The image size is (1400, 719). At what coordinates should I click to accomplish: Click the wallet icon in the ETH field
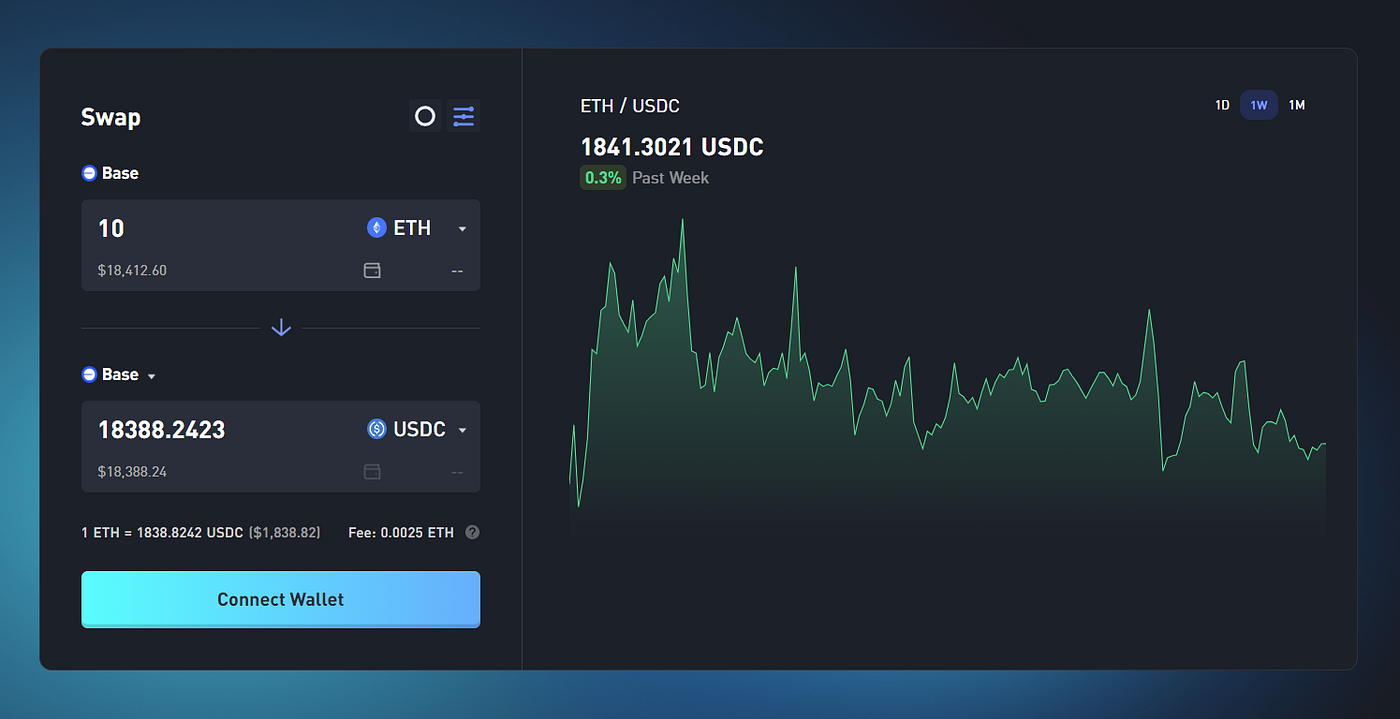coord(372,270)
